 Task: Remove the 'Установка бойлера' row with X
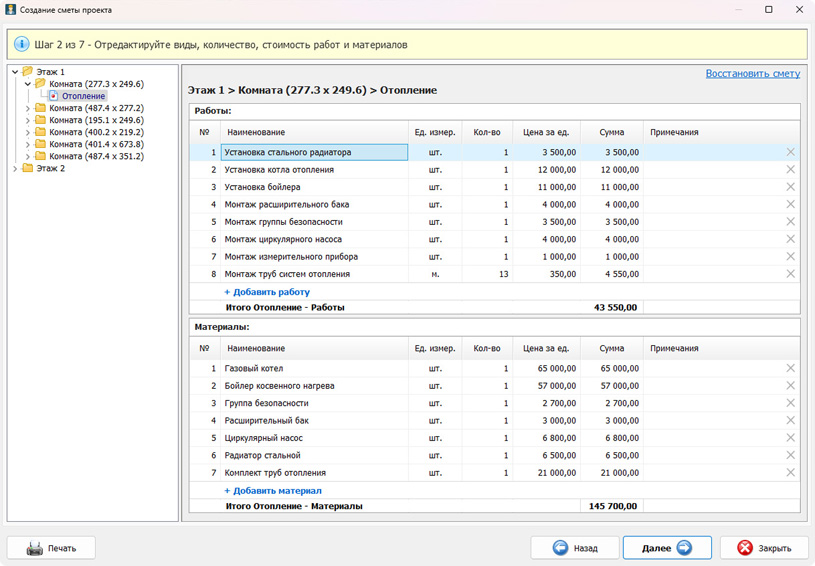pos(790,187)
